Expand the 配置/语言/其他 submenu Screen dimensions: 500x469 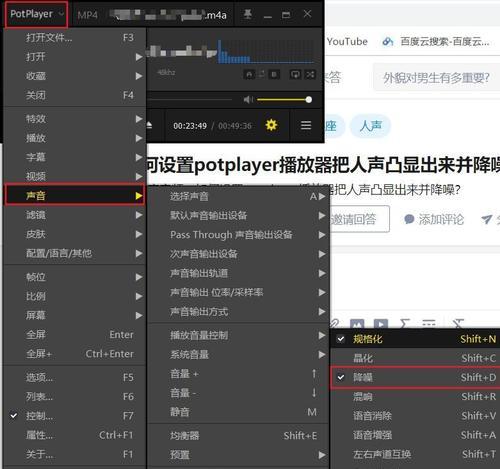coord(75,253)
